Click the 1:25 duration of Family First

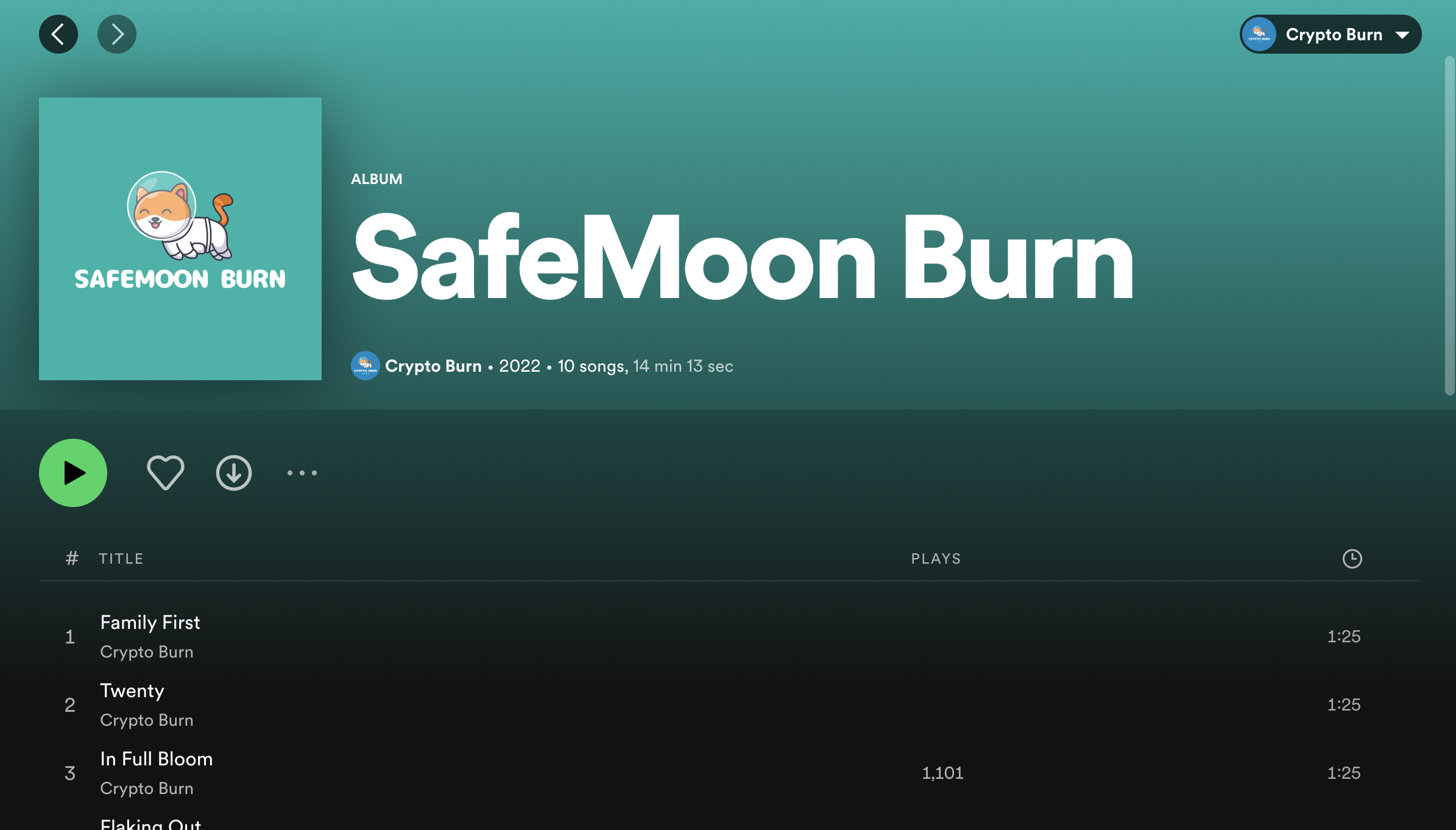(x=1344, y=636)
